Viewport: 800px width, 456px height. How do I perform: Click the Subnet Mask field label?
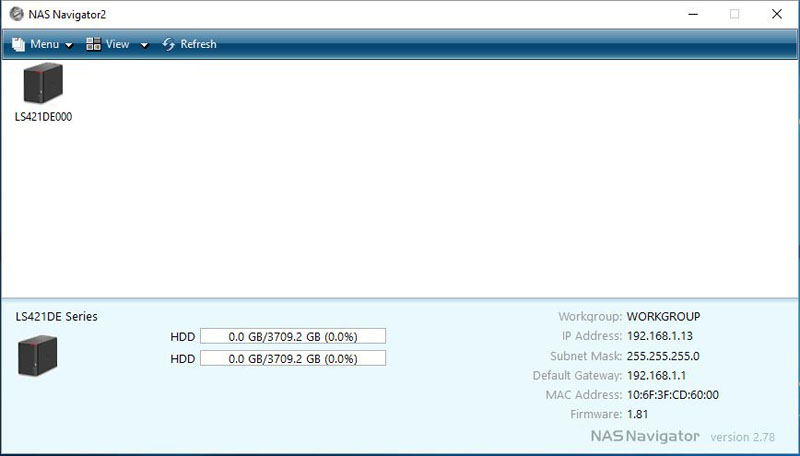tap(586, 356)
